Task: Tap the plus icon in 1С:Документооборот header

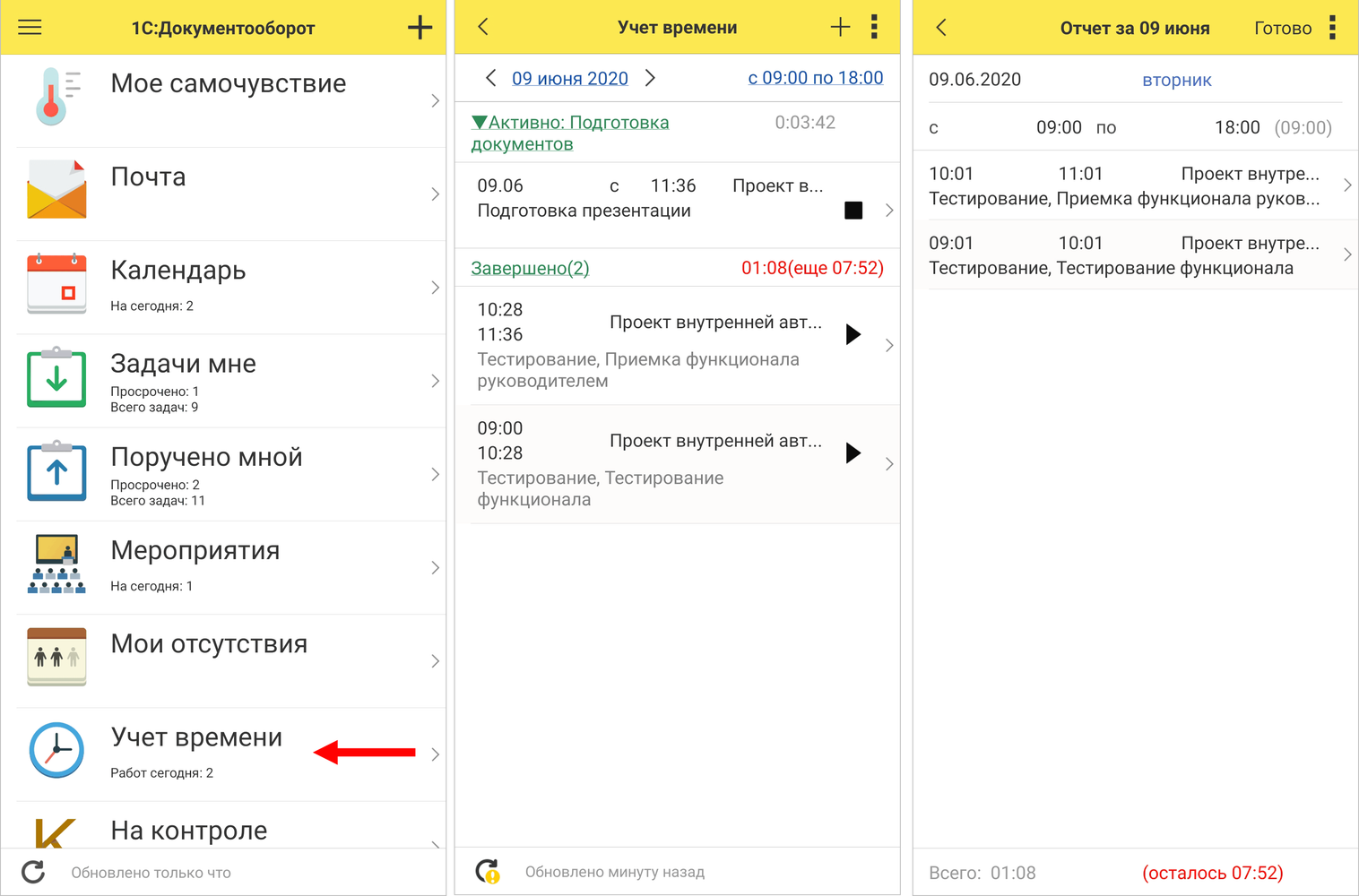Action: pos(420,27)
